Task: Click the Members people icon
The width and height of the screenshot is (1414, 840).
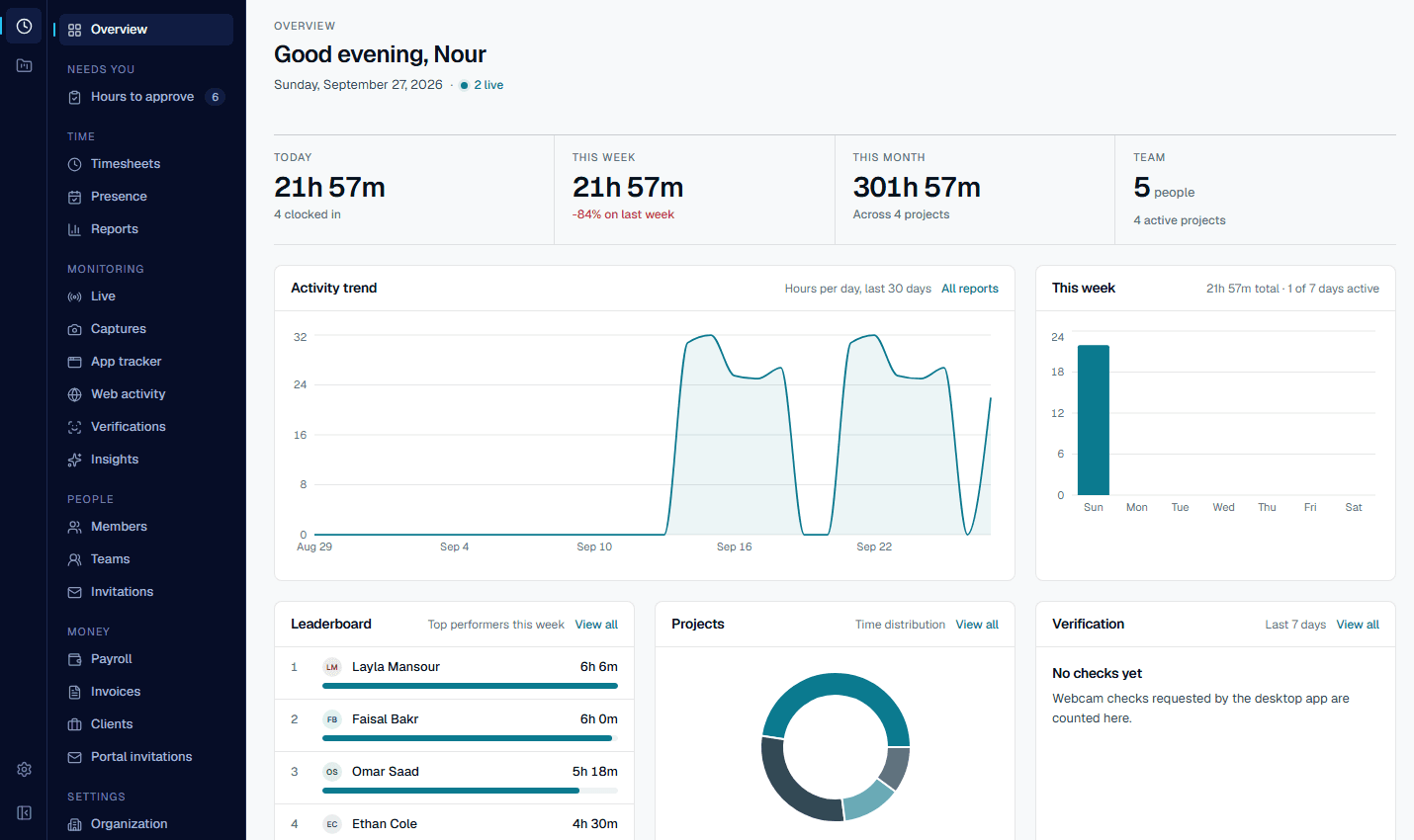Action: click(74, 527)
